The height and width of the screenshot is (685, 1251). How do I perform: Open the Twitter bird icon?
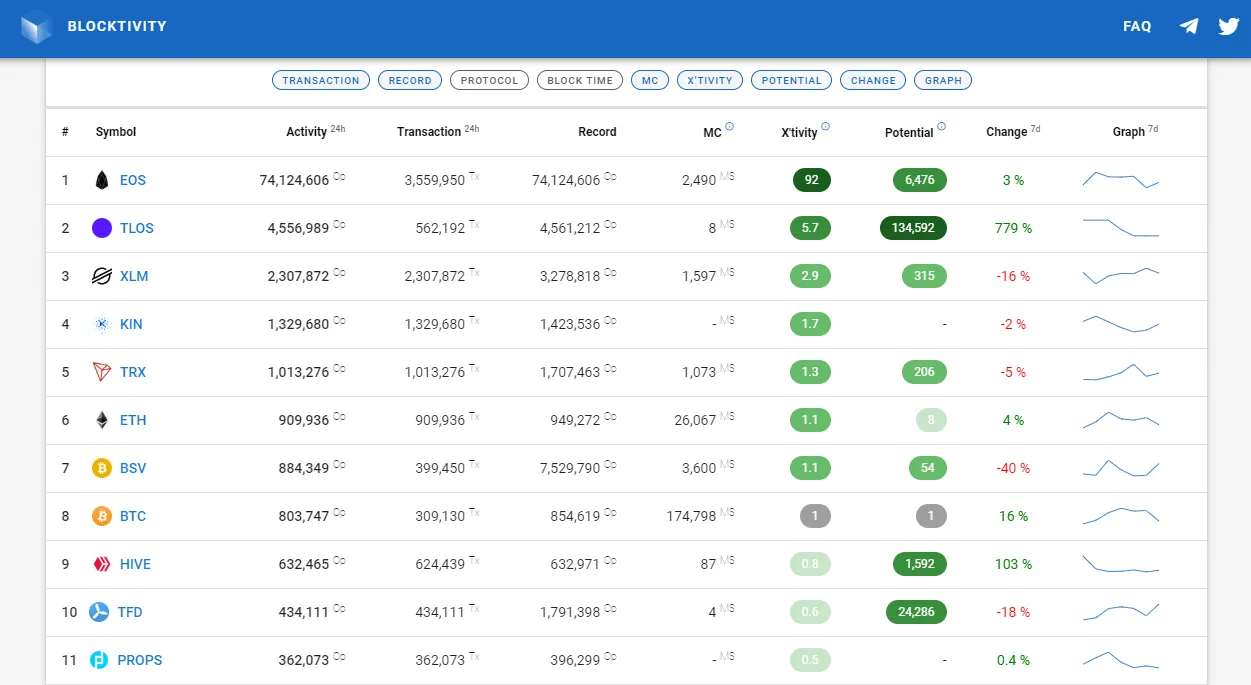click(1229, 26)
